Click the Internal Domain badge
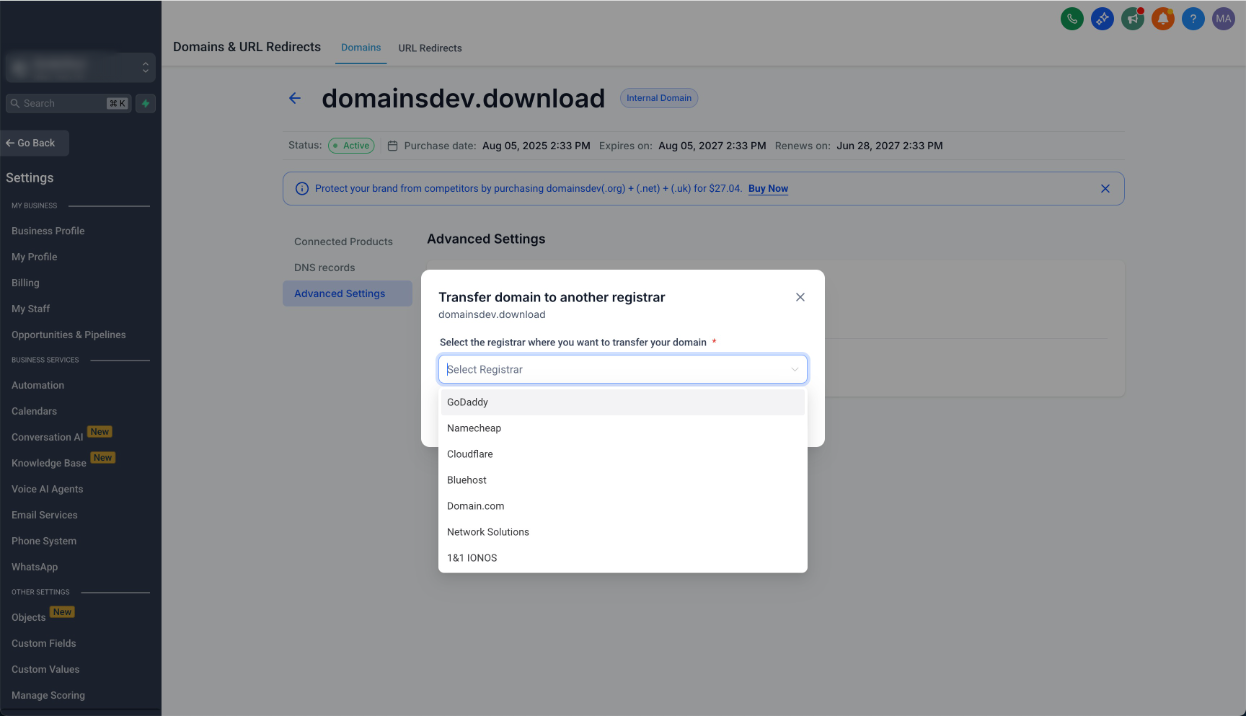Viewport: 1246px width, 716px height. [659, 98]
